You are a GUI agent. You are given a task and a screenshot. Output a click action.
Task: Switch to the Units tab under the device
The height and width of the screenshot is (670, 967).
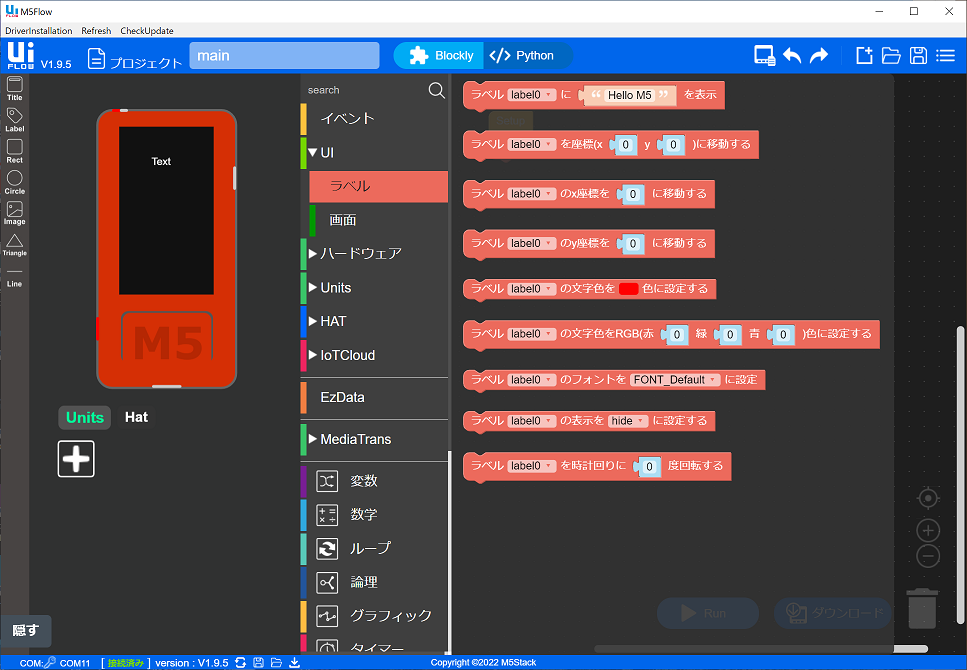(x=84, y=418)
